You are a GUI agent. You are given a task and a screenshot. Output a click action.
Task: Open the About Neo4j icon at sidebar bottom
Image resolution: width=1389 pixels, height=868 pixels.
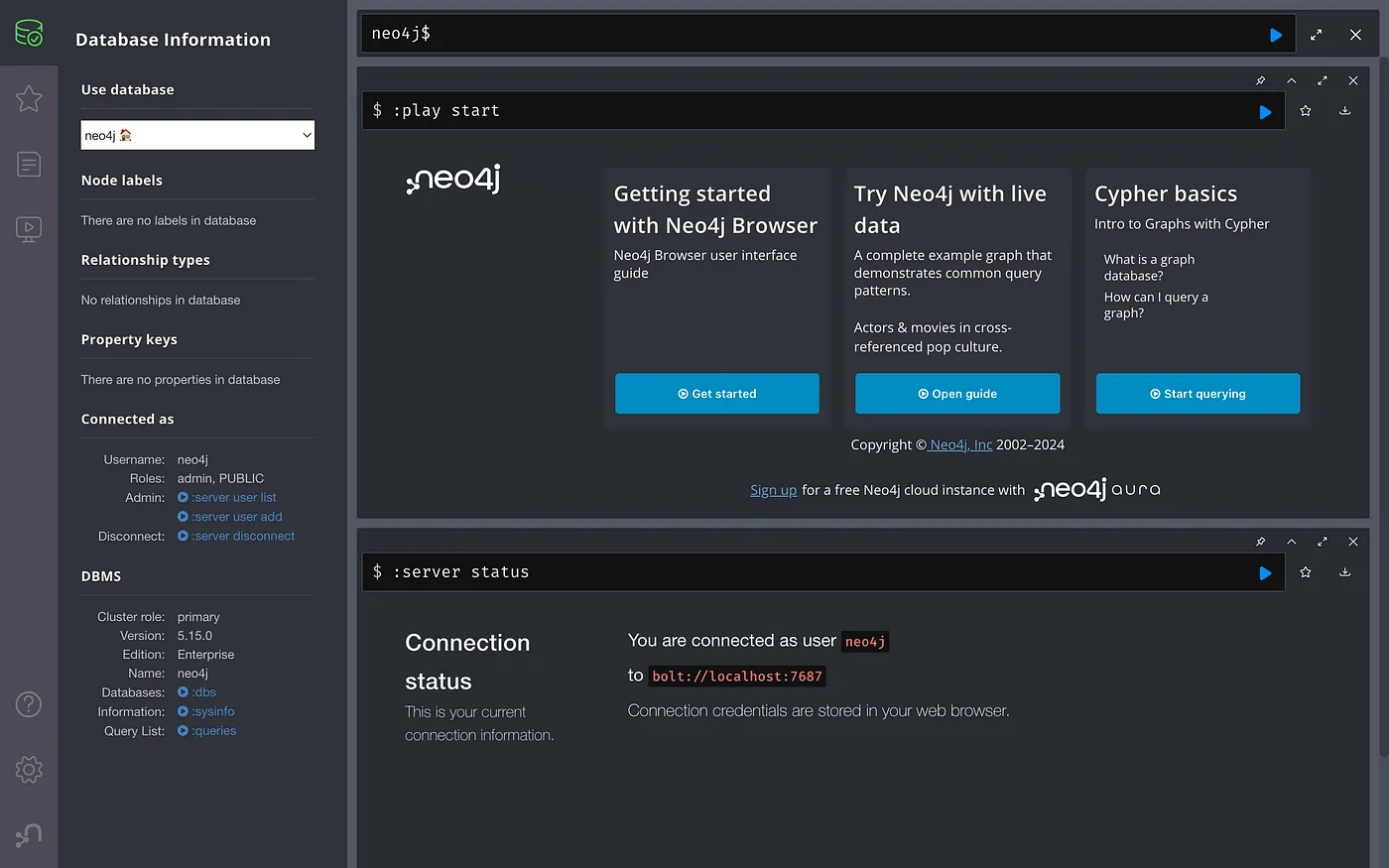29,835
